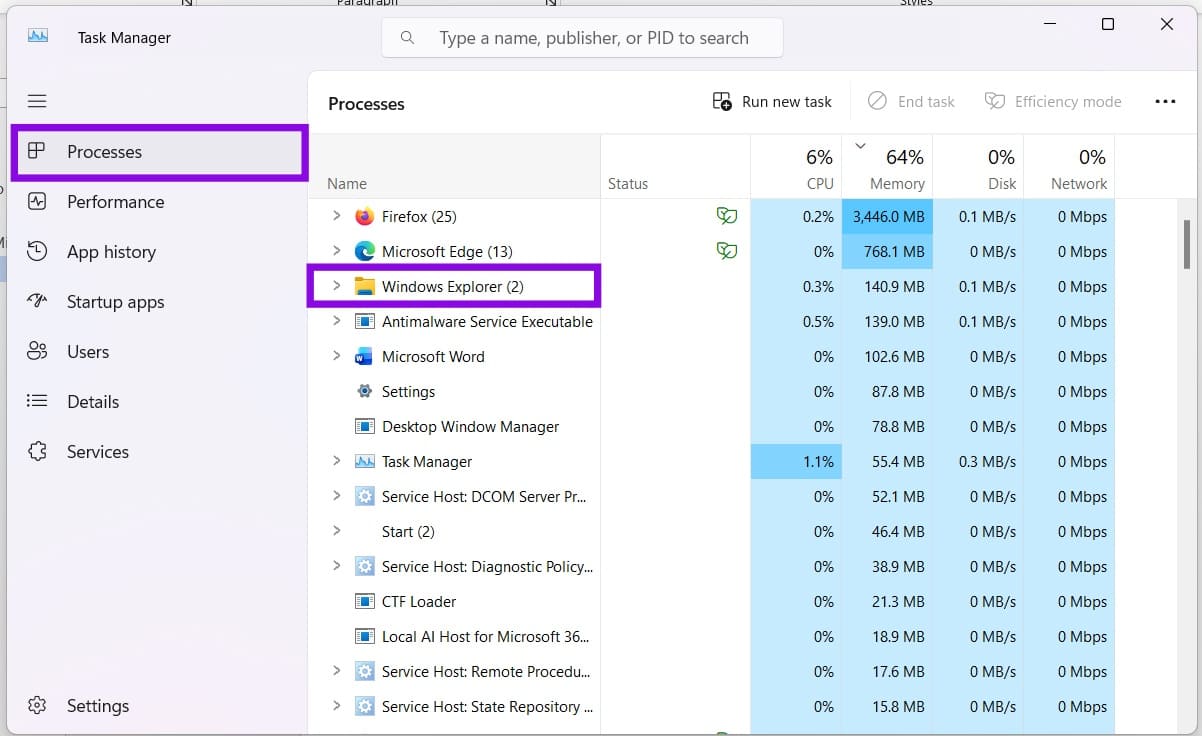Select Task Manager 0.3 MB/s disk cell
The height and width of the screenshot is (736, 1202).
pos(978,461)
